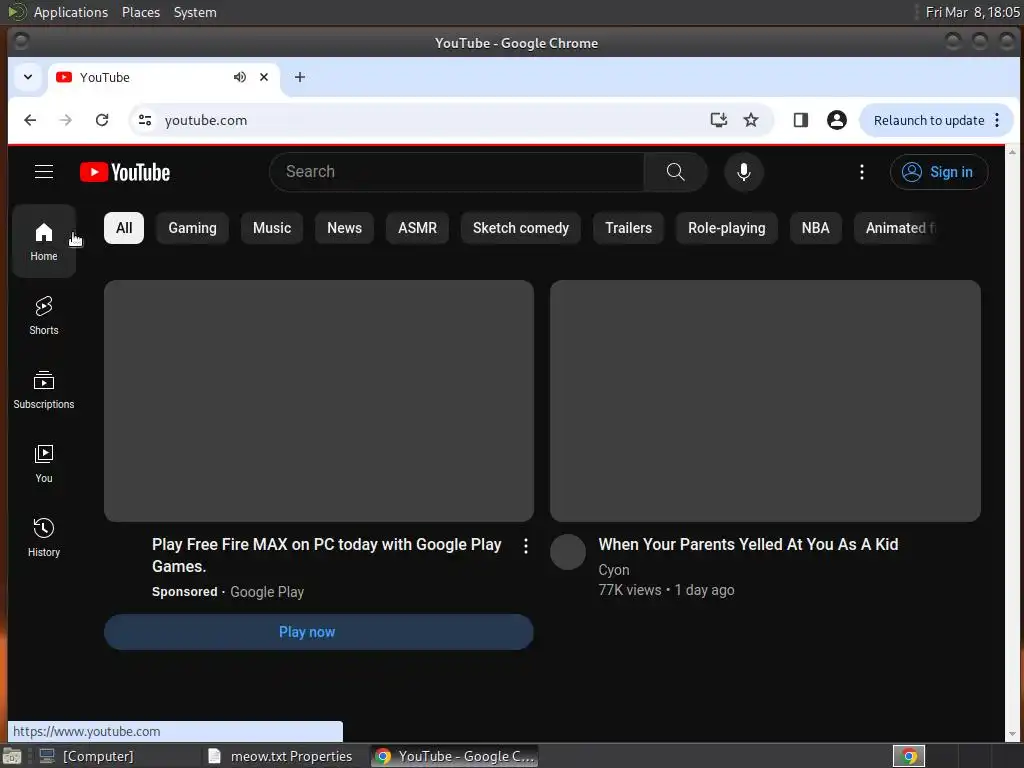The height and width of the screenshot is (768, 1024).
Task: Open History in the sidebar
Action: [x=44, y=538]
